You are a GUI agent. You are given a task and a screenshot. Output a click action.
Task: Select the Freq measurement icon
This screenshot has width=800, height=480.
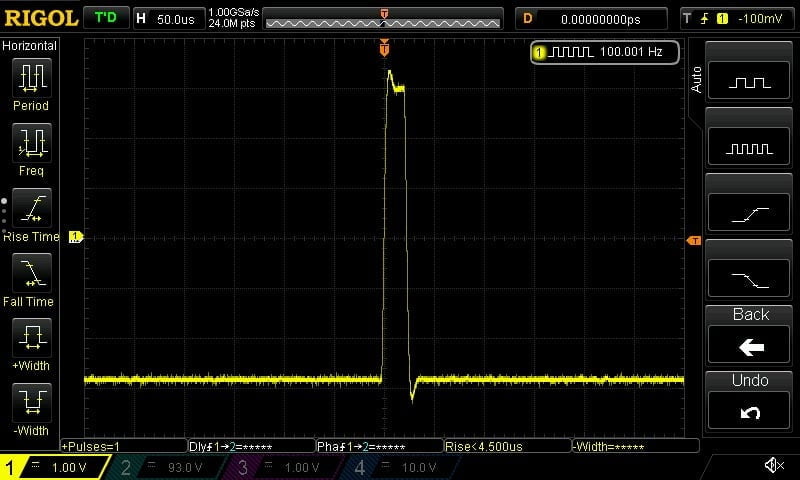[x=32, y=142]
